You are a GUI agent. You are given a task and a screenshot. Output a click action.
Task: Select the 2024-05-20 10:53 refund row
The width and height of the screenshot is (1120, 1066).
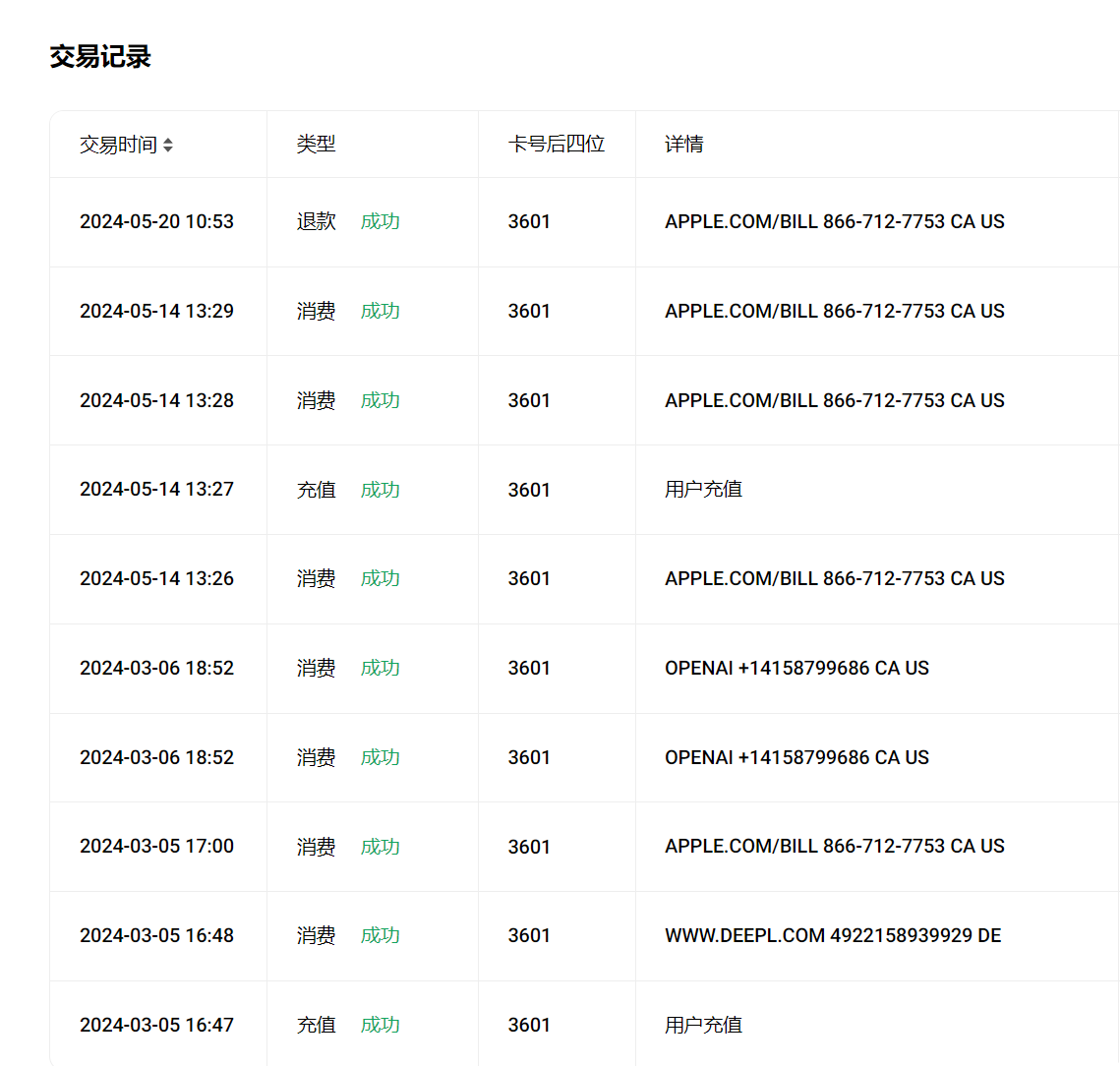[584, 222]
